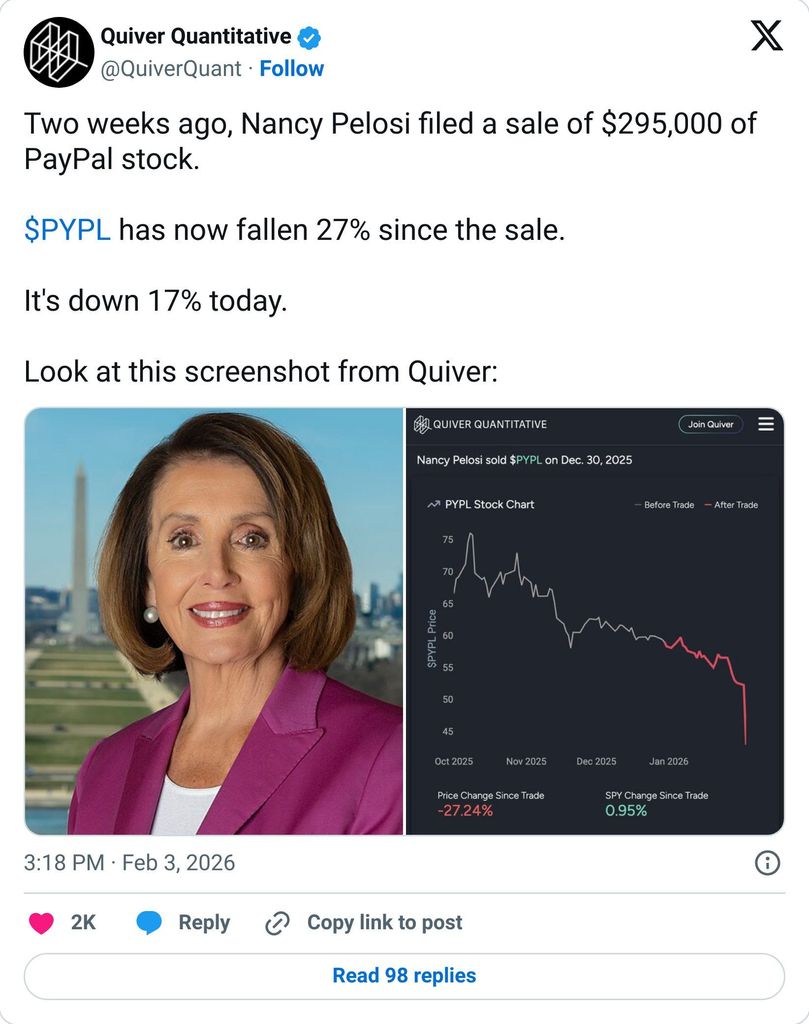This screenshot has height=1024, width=809.
Task: Click the Read 98 replies button
Action: click(404, 976)
